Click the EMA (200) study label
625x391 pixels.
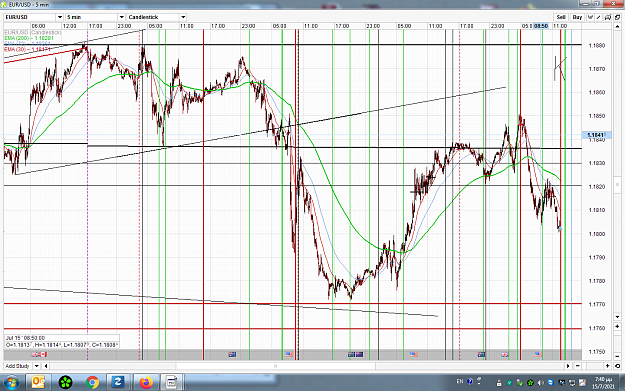click(x=29, y=38)
